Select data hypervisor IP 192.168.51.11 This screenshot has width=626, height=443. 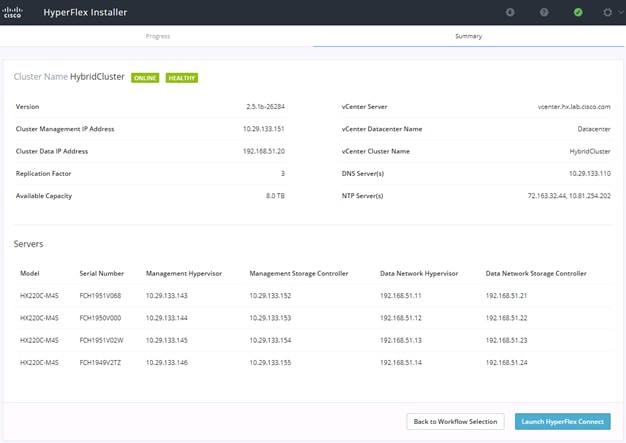click(400, 296)
